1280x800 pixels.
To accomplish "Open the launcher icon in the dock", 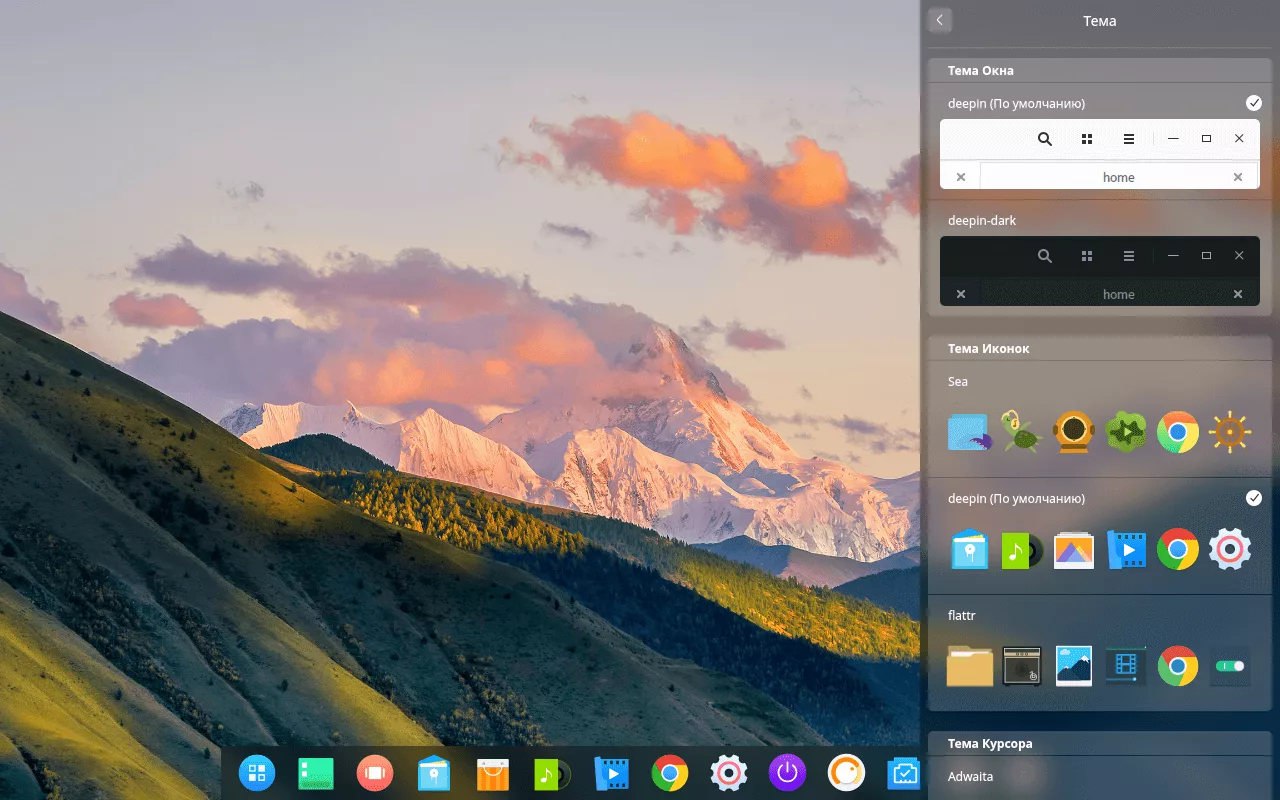I will pos(257,772).
